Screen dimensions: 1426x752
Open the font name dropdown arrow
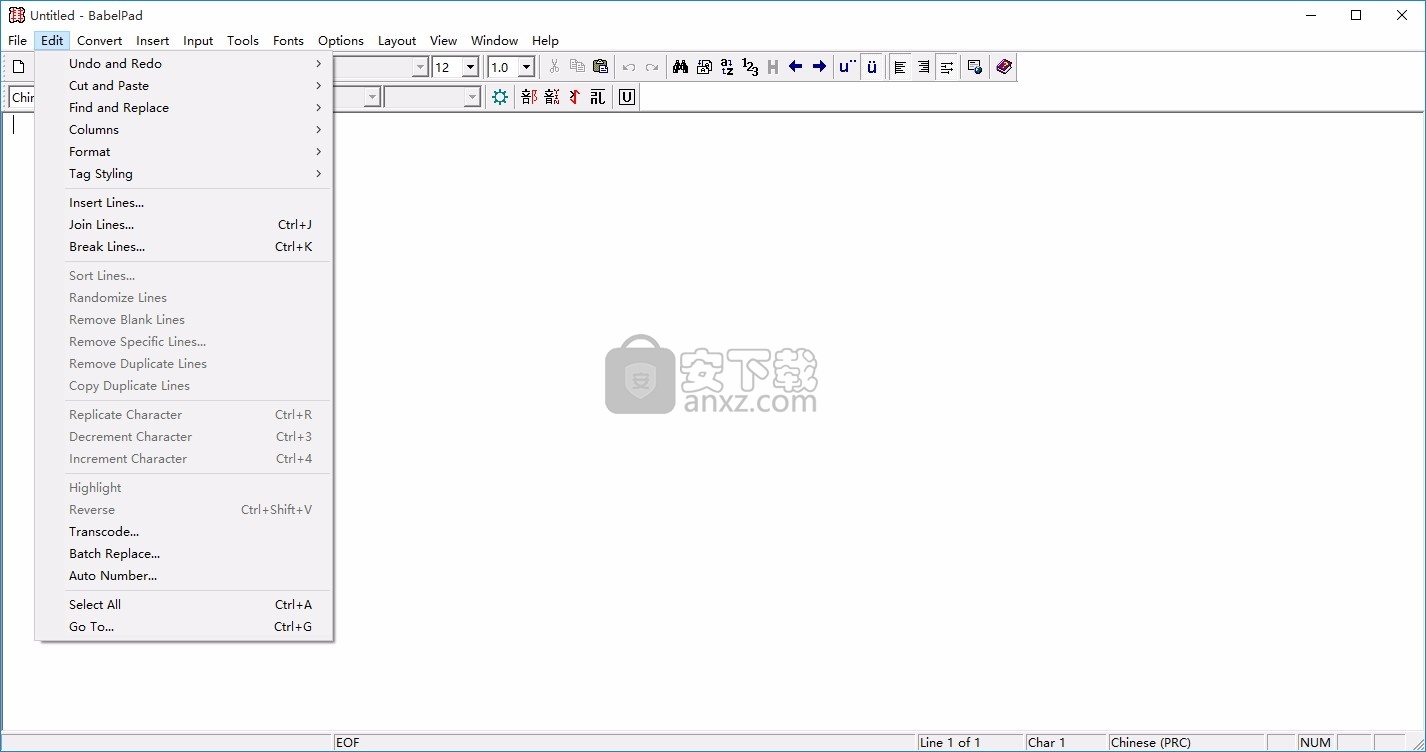[421, 67]
